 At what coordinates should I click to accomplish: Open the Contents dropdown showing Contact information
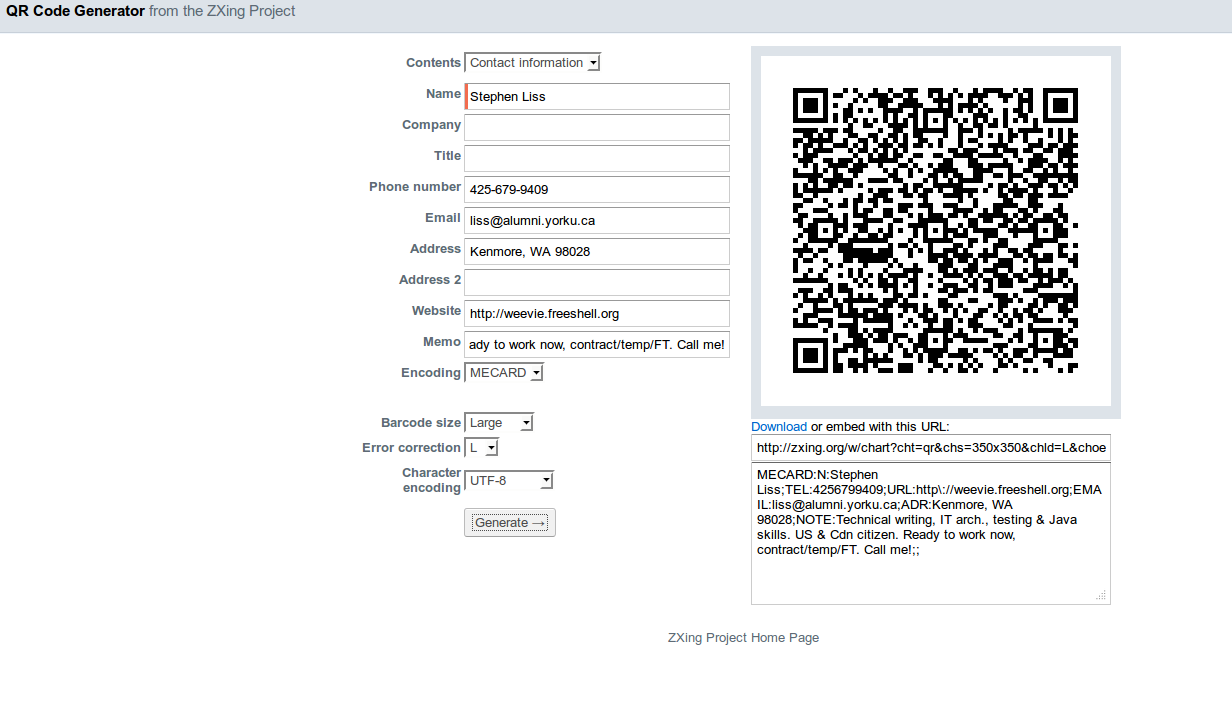click(x=532, y=62)
